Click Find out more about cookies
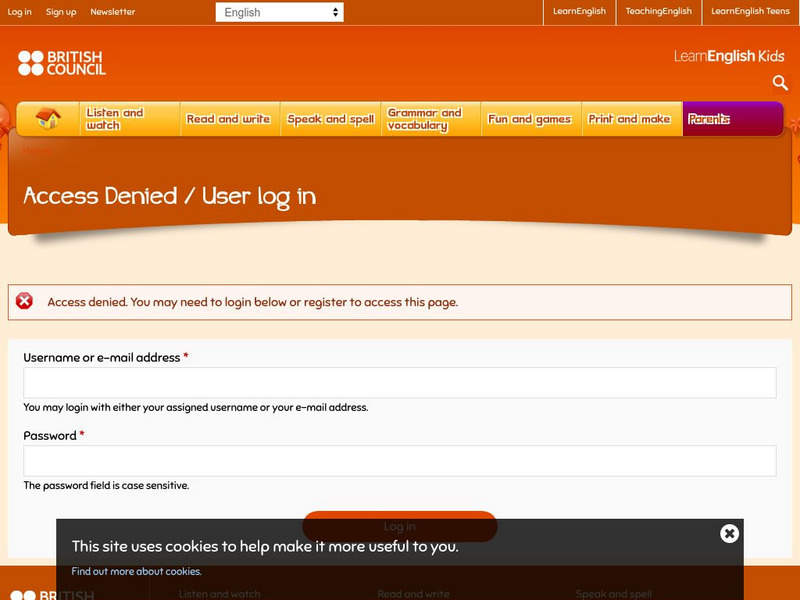Viewport: 800px width, 600px height. [136, 571]
